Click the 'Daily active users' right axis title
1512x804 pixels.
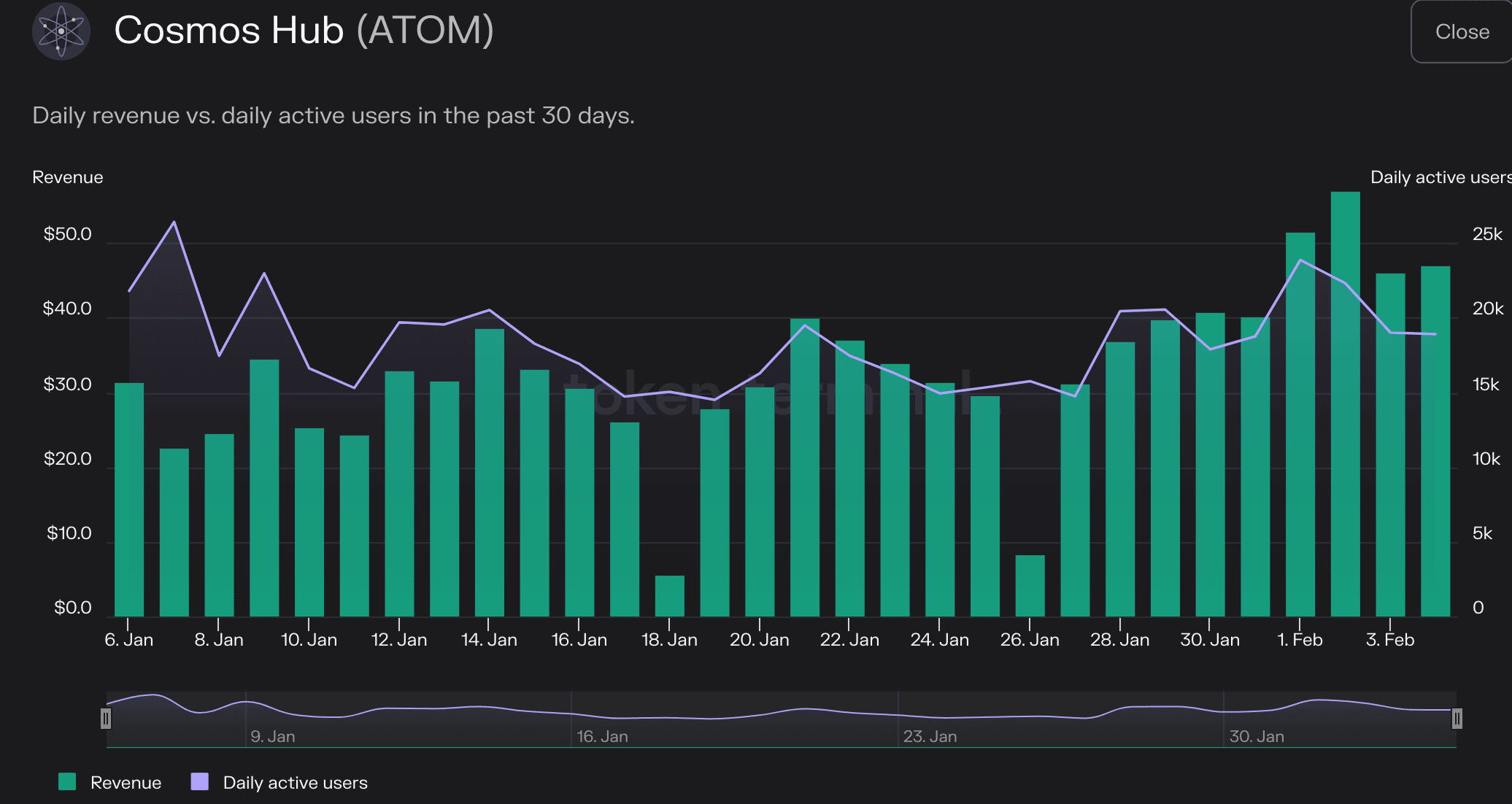pyautogui.click(x=1441, y=177)
